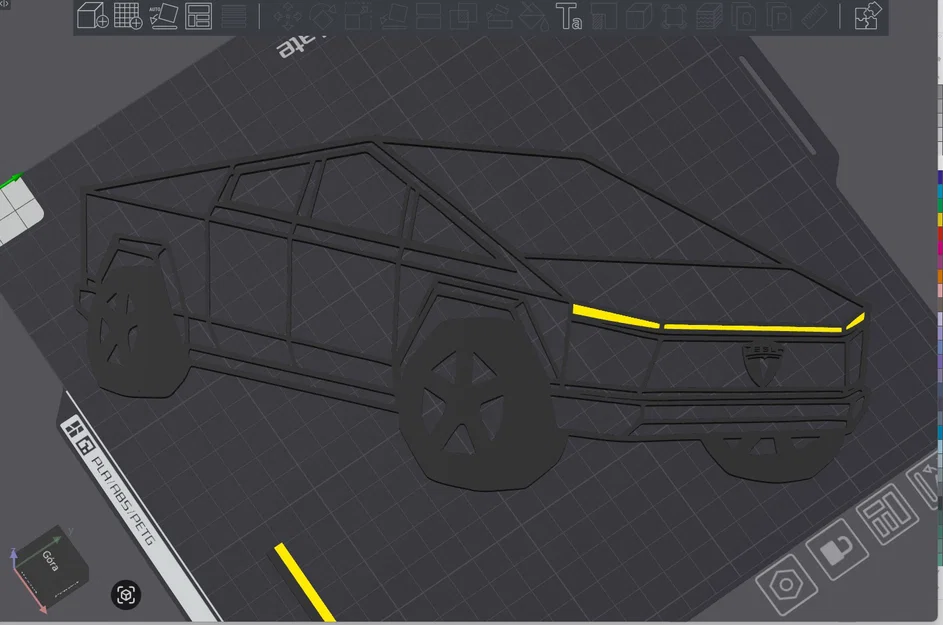Screen dimensions: 943x625
Task: Open the support painting tool
Action: tap(500, 16)
